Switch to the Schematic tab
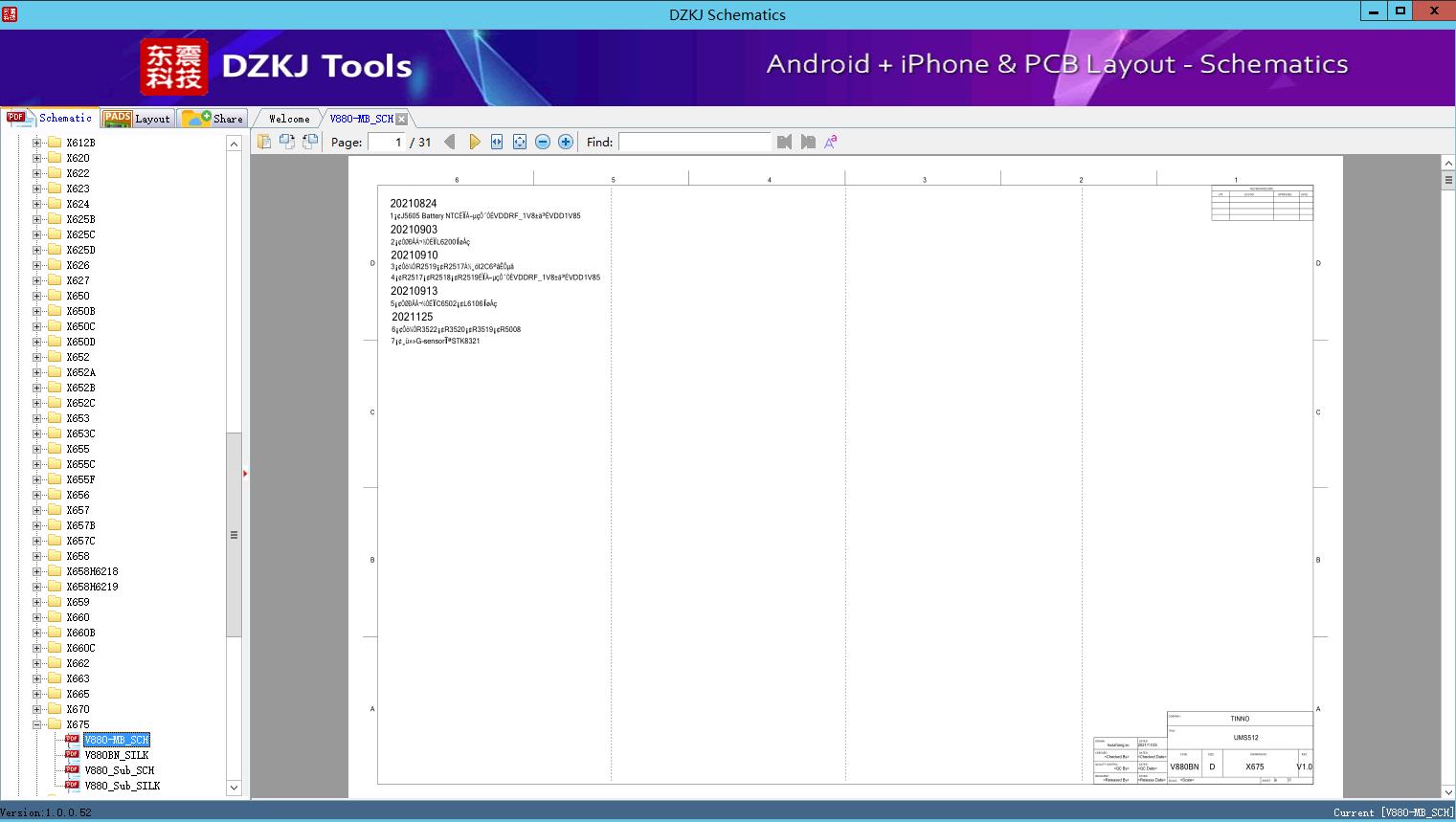 point(50,118)
